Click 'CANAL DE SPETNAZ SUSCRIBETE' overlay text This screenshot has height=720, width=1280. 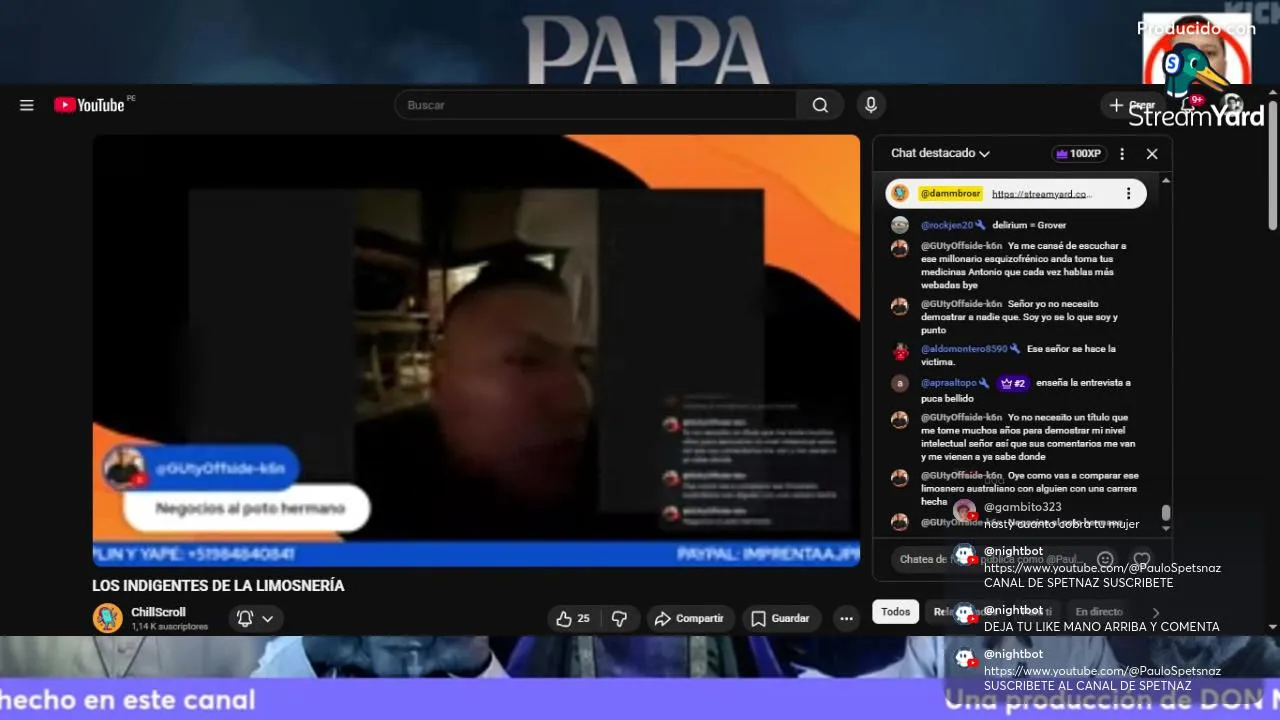point(1078,583)
